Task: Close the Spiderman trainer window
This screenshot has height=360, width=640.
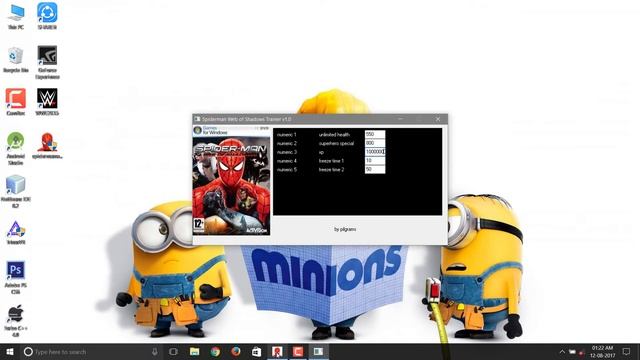Action: [438, 119]
